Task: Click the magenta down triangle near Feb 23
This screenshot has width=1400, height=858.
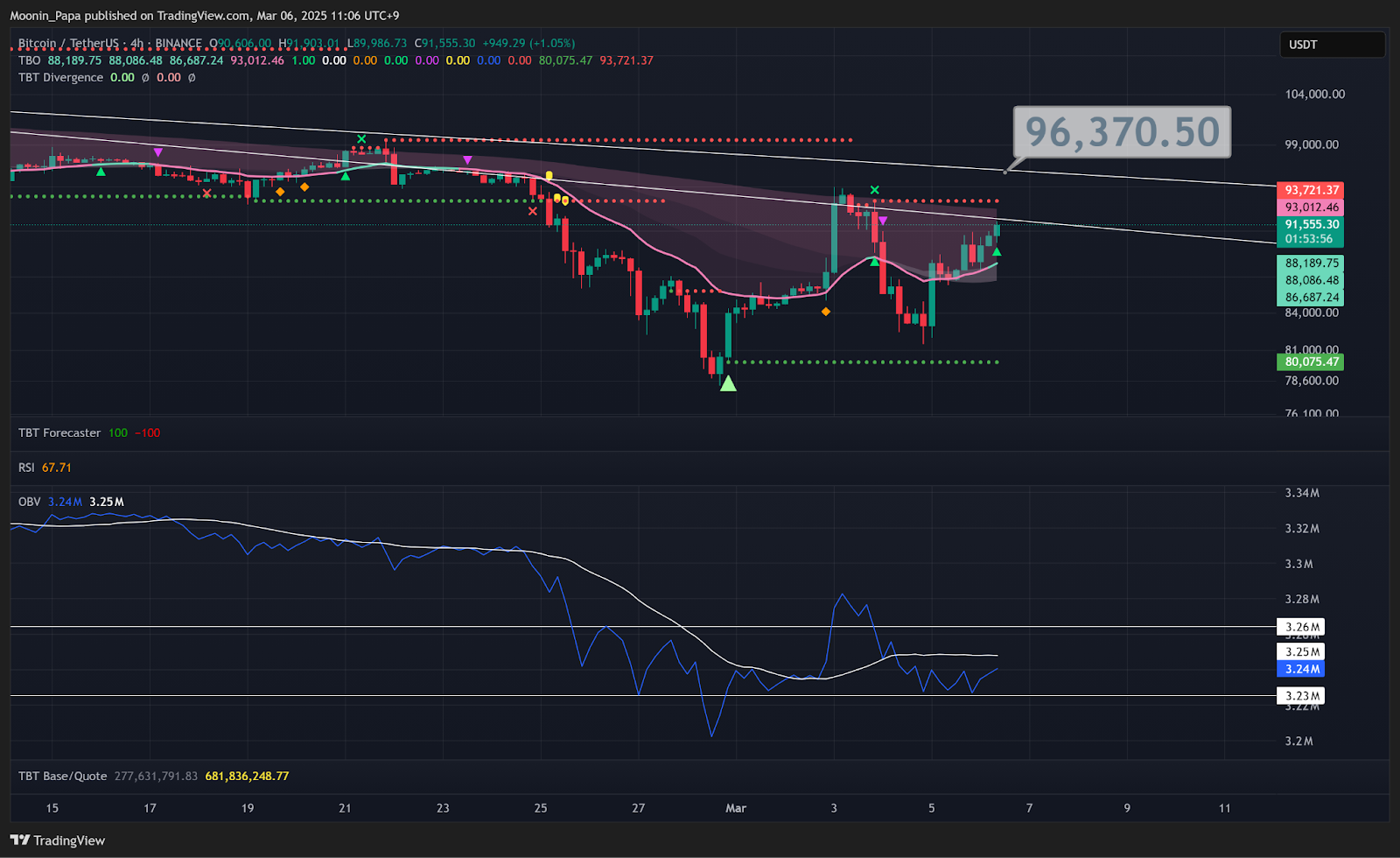Action: pyautogui.click(x=468, y=160)
